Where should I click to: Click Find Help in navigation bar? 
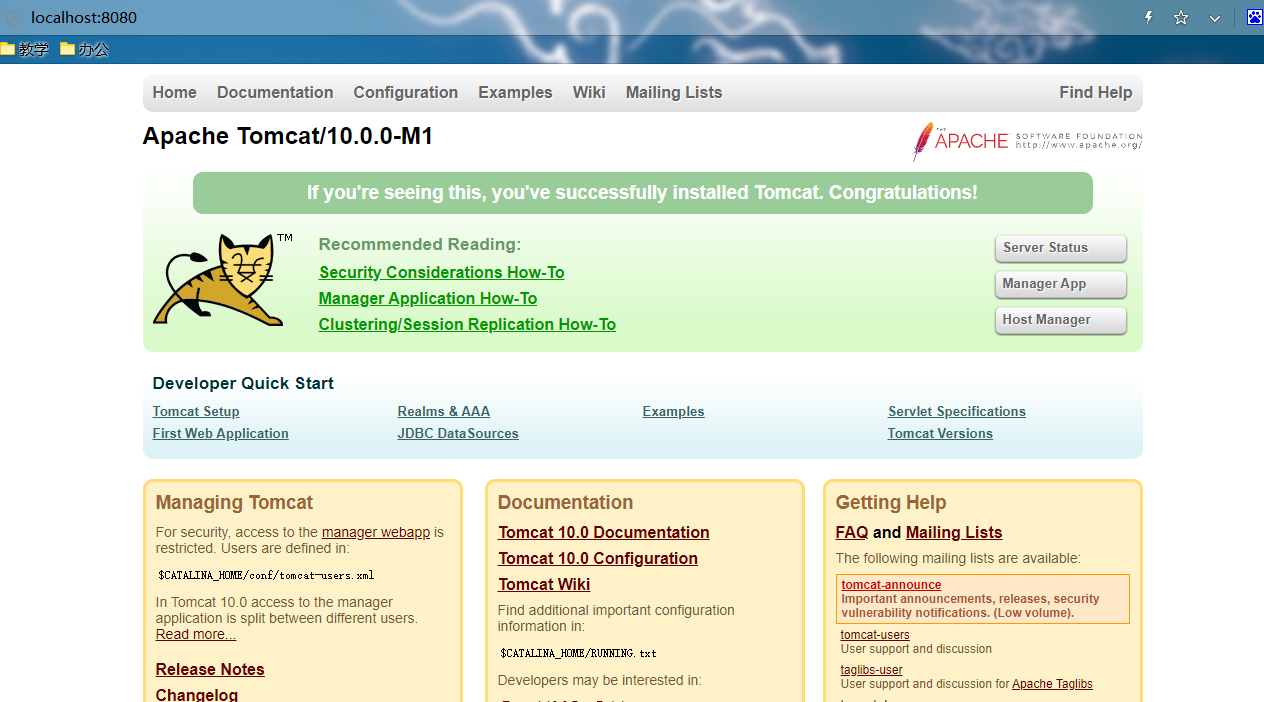1096,92
